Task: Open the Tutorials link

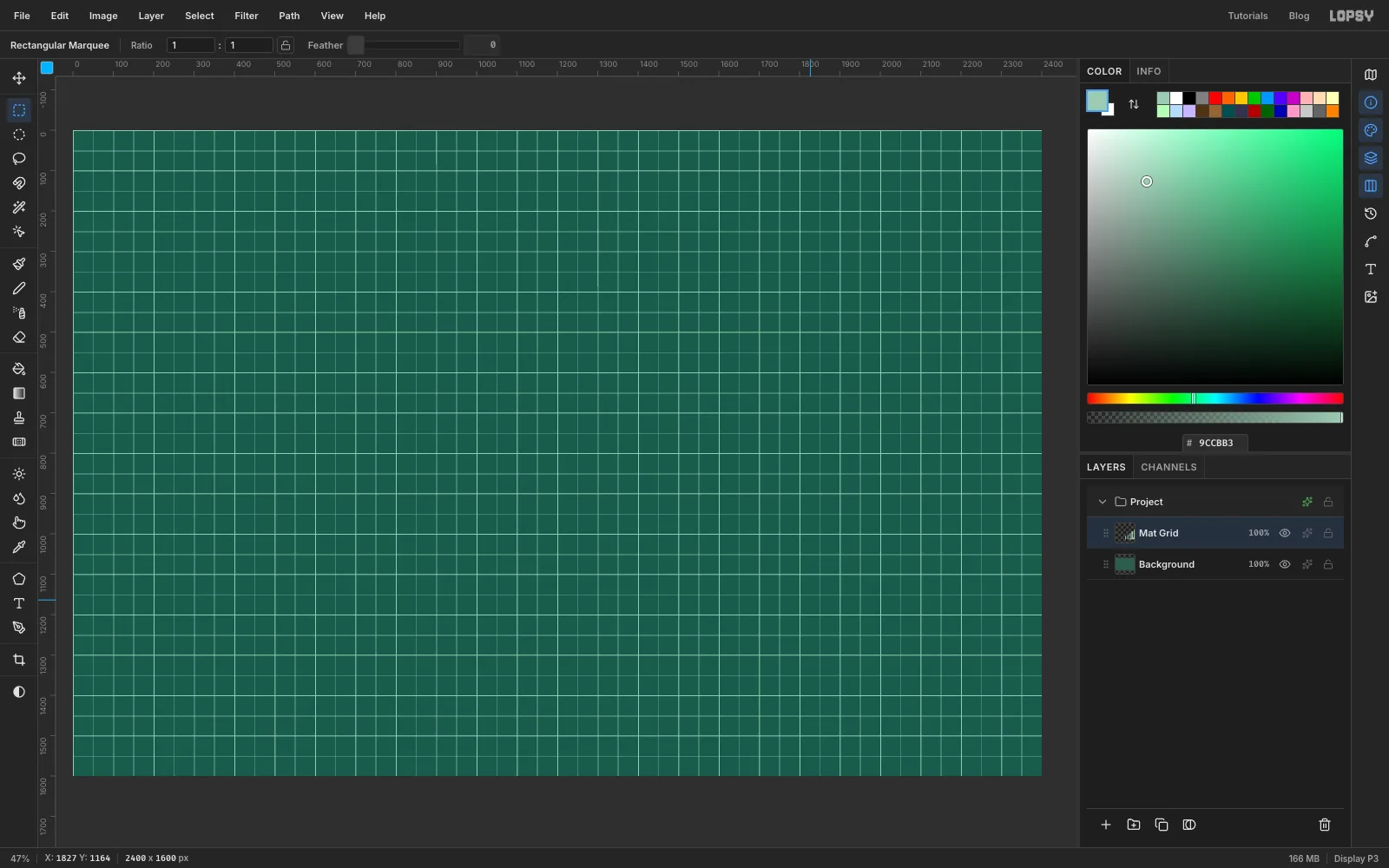Action: (x=1247, y=16)
